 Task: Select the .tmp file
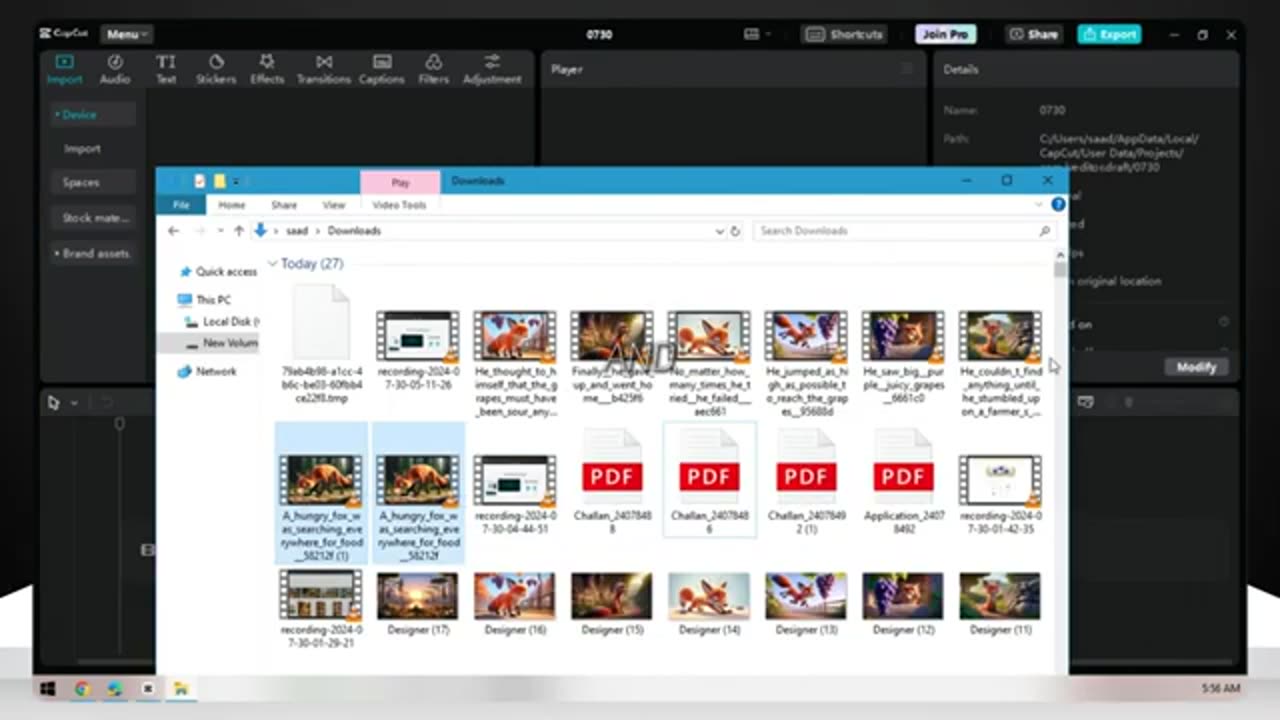(x=321, y=345)
